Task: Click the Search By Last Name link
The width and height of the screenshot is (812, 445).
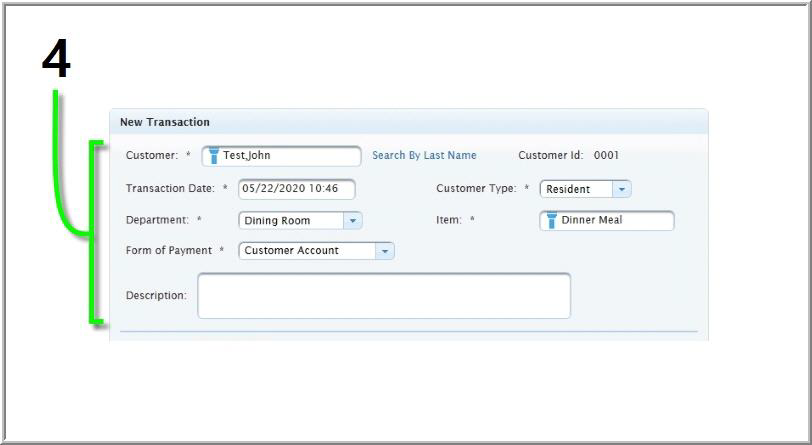Action: tap(424, 156)
